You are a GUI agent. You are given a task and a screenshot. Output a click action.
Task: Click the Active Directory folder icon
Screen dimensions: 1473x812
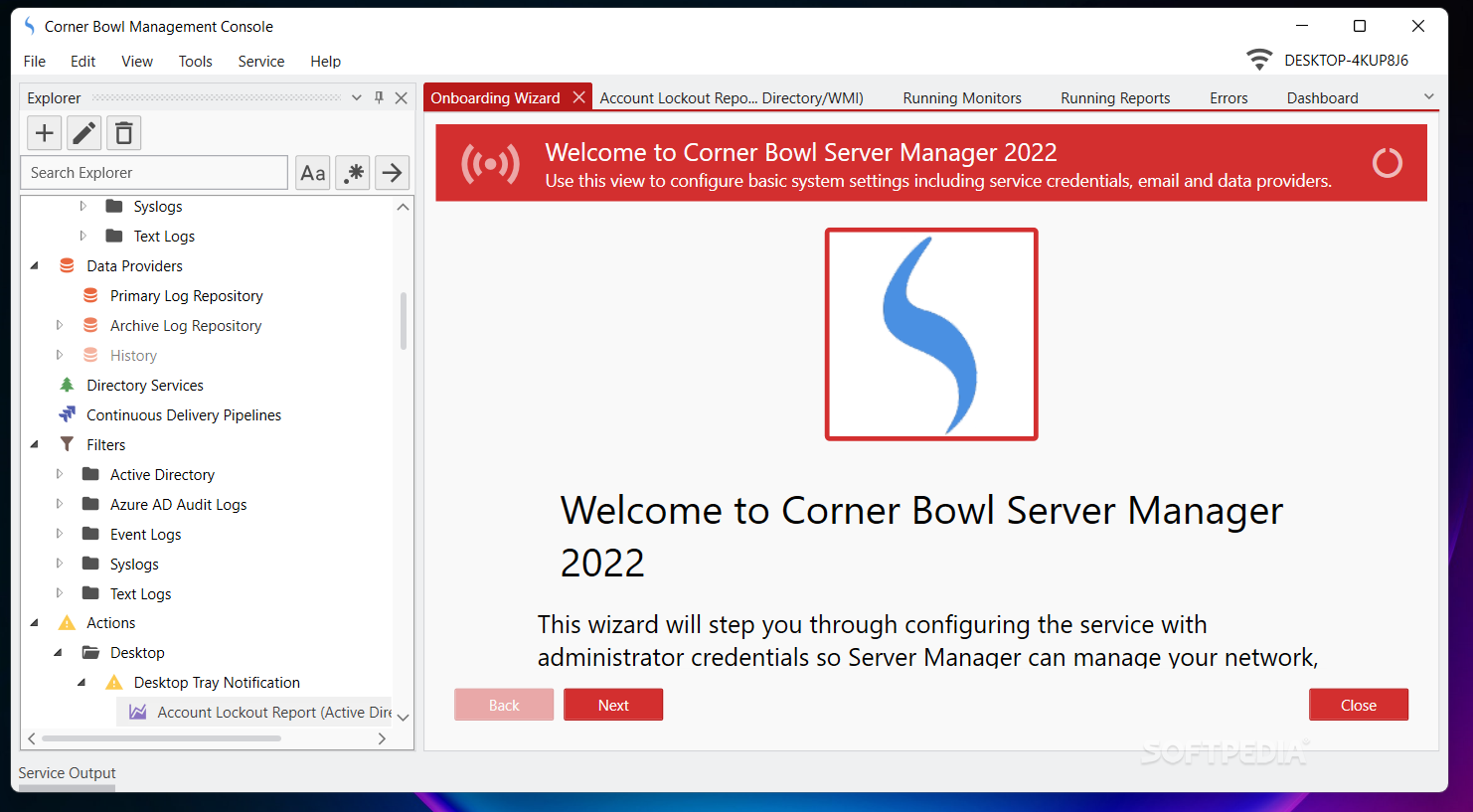[x=90, y=474]
